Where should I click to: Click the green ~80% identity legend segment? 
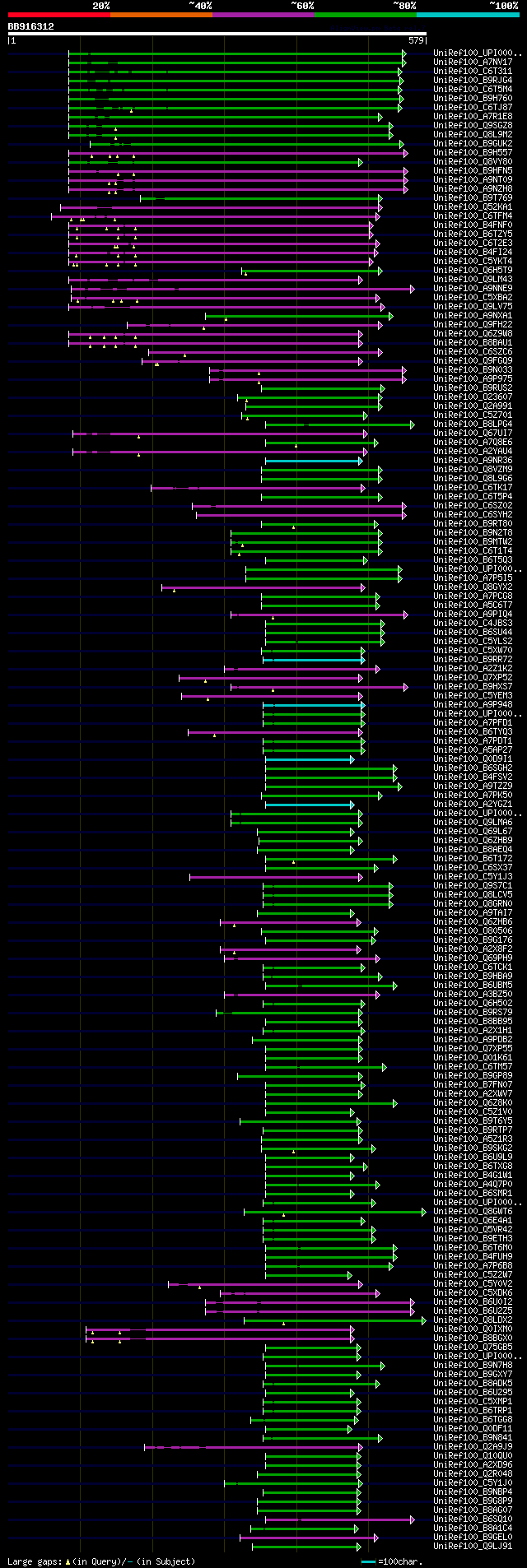tap(365, 15)
